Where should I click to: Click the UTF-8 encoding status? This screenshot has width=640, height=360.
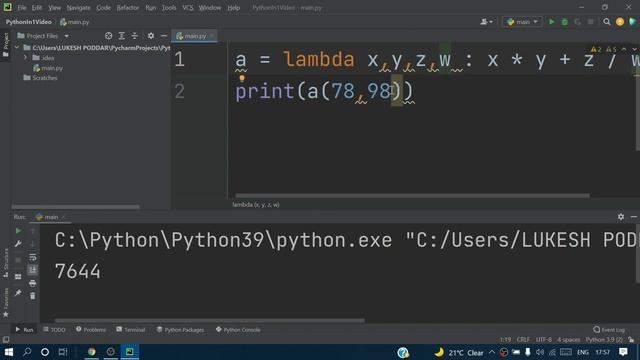pyautogui.click(x=544, y=340)
